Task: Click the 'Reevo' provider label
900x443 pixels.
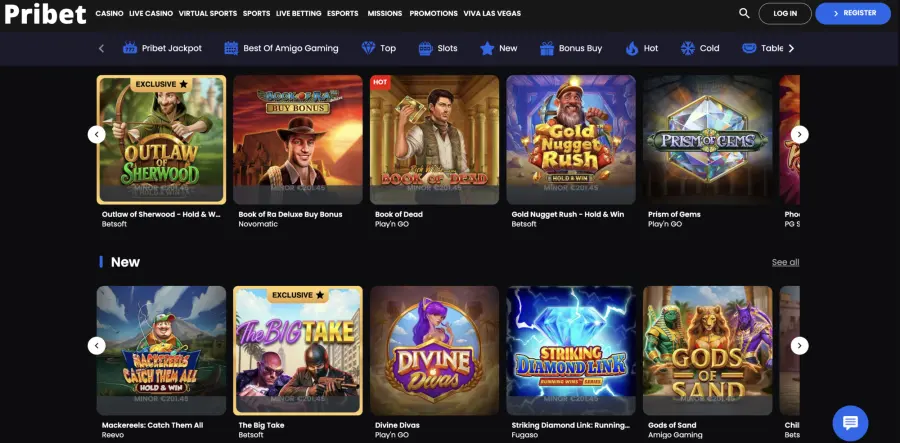Action: [112, 435]
